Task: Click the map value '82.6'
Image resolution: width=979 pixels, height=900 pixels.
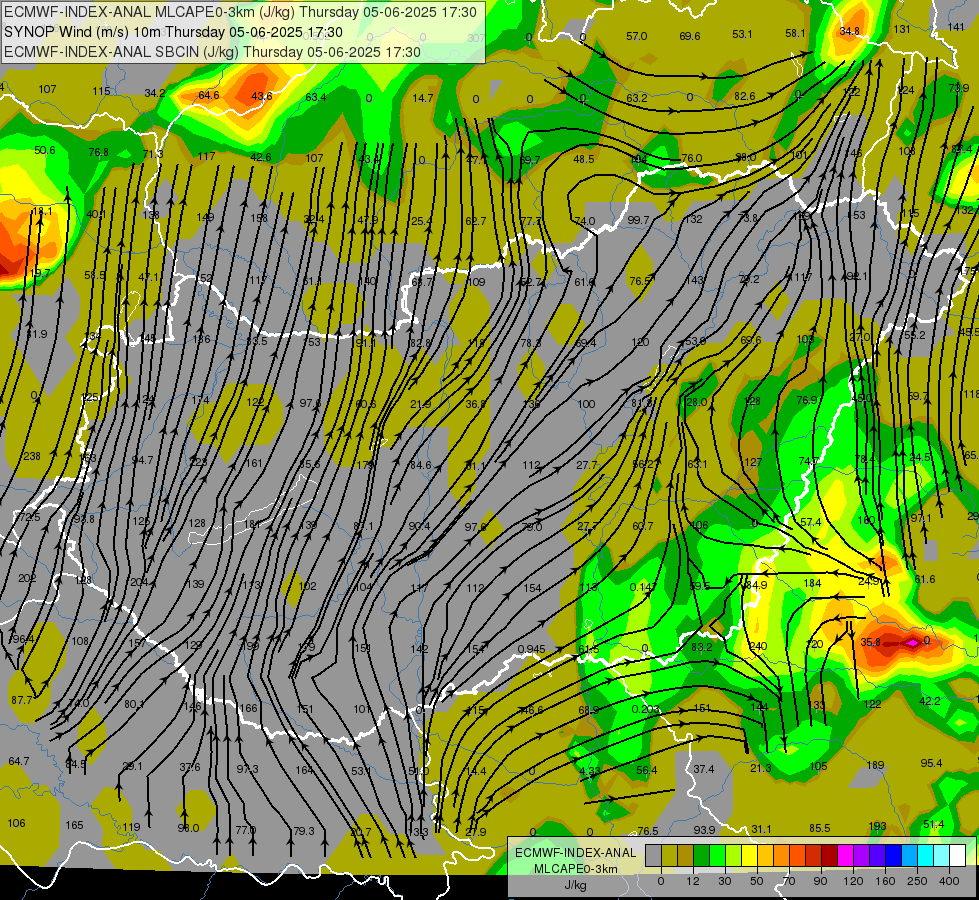Action: tap(744, 96)
